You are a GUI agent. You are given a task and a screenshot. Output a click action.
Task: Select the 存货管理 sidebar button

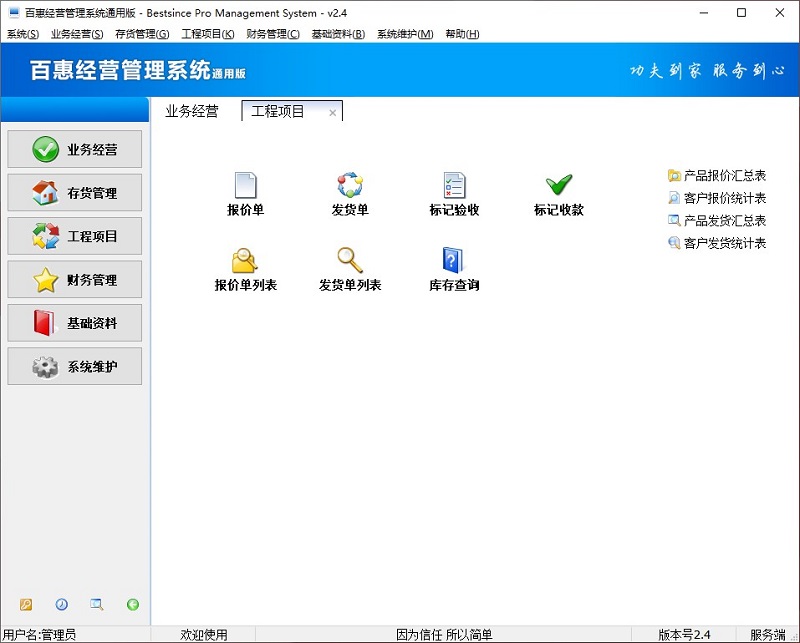[74, 192]
